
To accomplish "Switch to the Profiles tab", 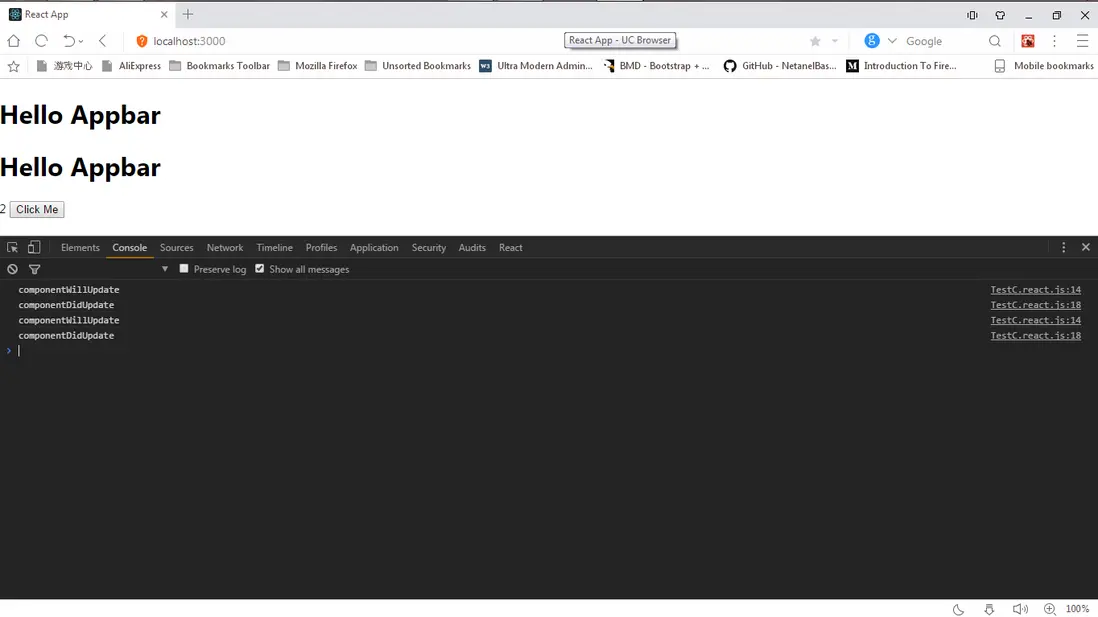I will click(x=321, y=247).
